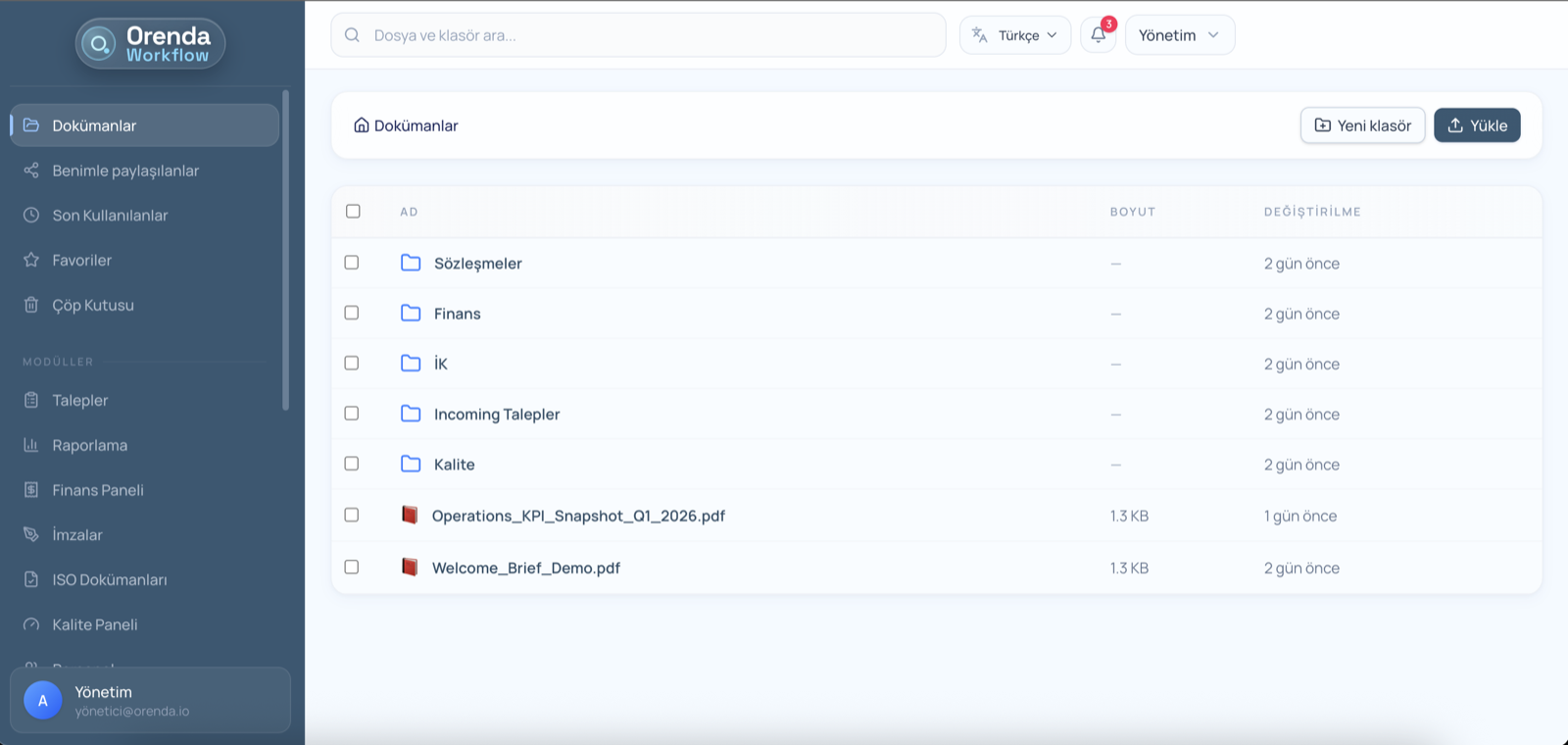
Task: Click the home icon in breadcrumb
Action: click(362, 125)
